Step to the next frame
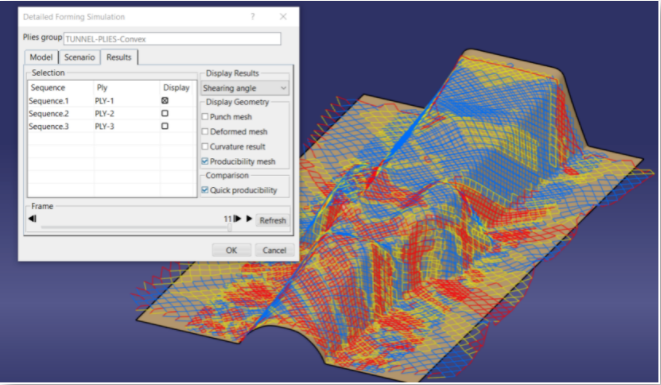Viewport: 661px width, 385px height. [x=238, y=218]
